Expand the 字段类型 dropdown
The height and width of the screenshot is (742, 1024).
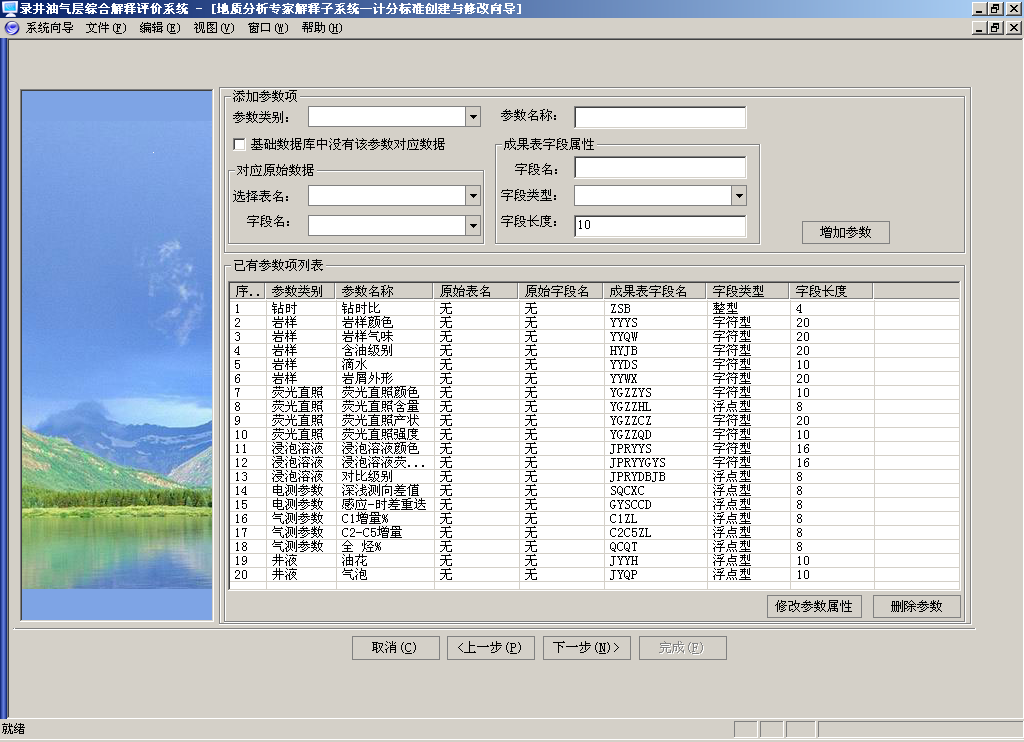pos(738,195)
